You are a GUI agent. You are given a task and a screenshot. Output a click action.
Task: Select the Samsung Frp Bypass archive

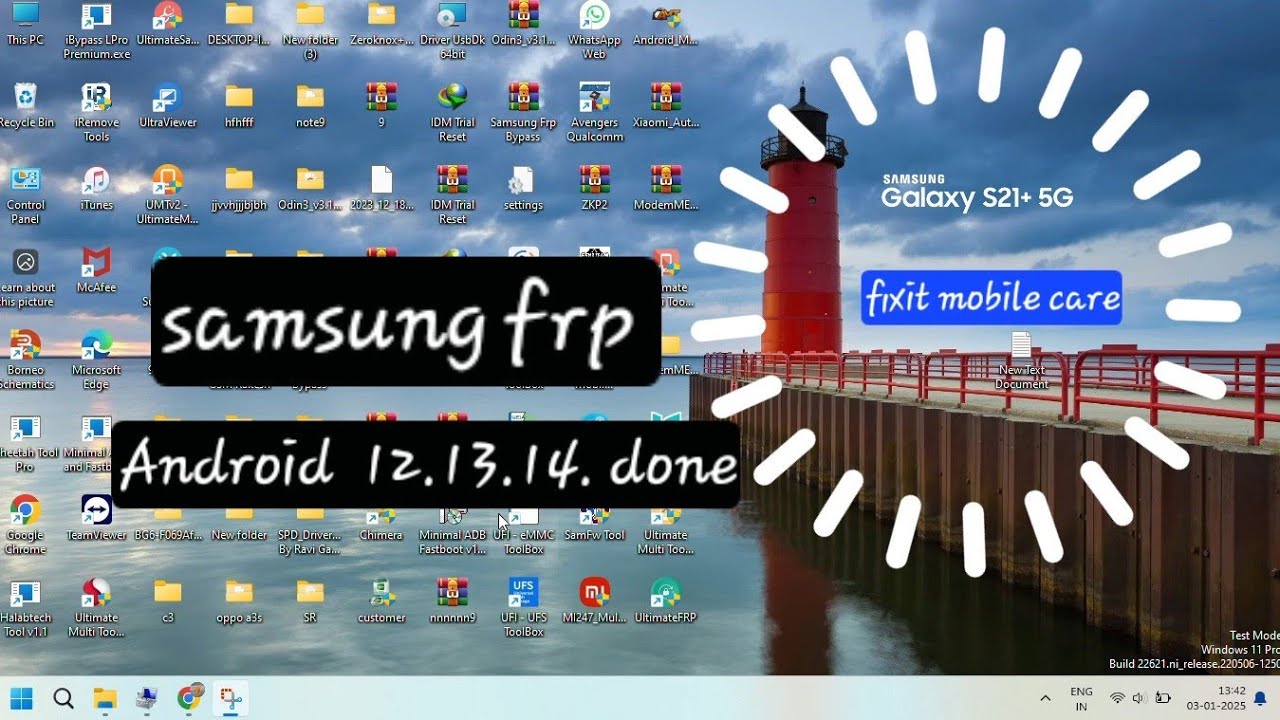point(523,112)
